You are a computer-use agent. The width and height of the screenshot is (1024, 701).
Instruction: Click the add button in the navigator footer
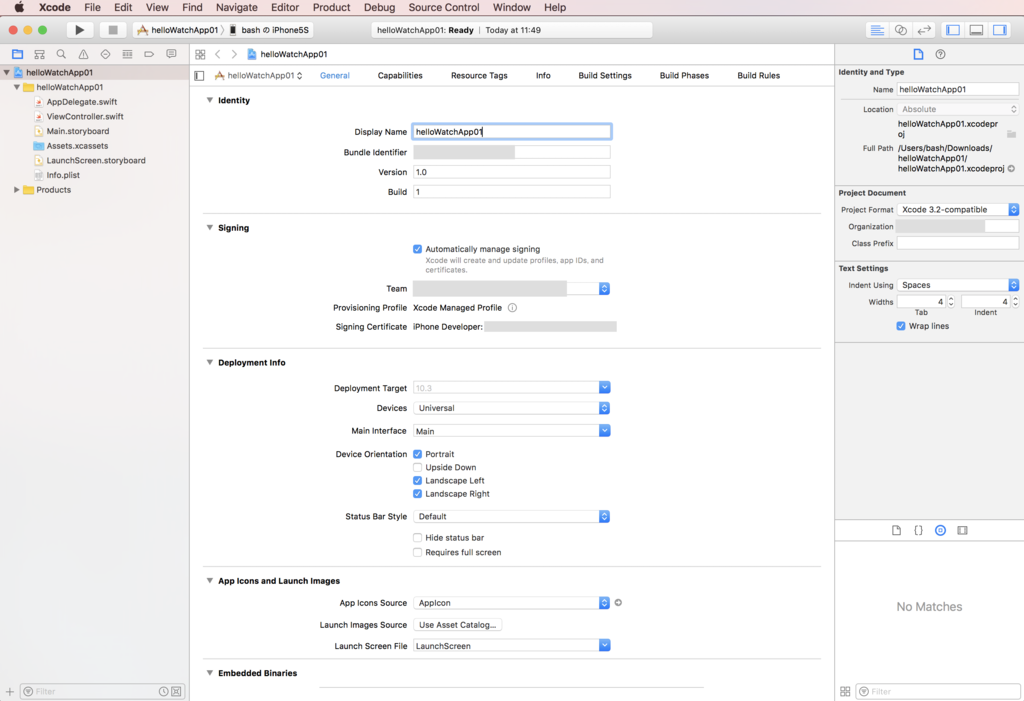click(10, 691)
